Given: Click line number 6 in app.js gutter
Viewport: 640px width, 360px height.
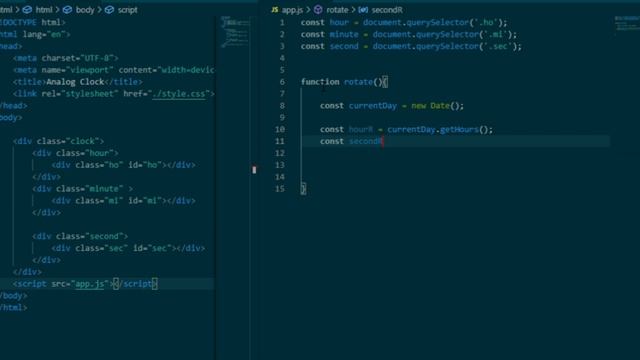Looking at the screenshot, I should (282, 82).
